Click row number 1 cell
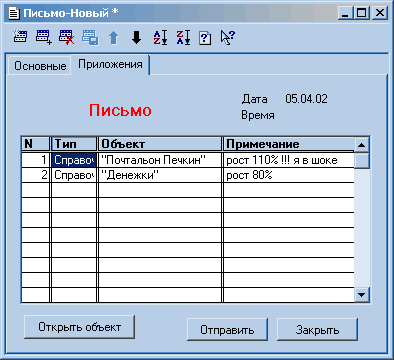The image size is (394, 360). coord(36,160)
